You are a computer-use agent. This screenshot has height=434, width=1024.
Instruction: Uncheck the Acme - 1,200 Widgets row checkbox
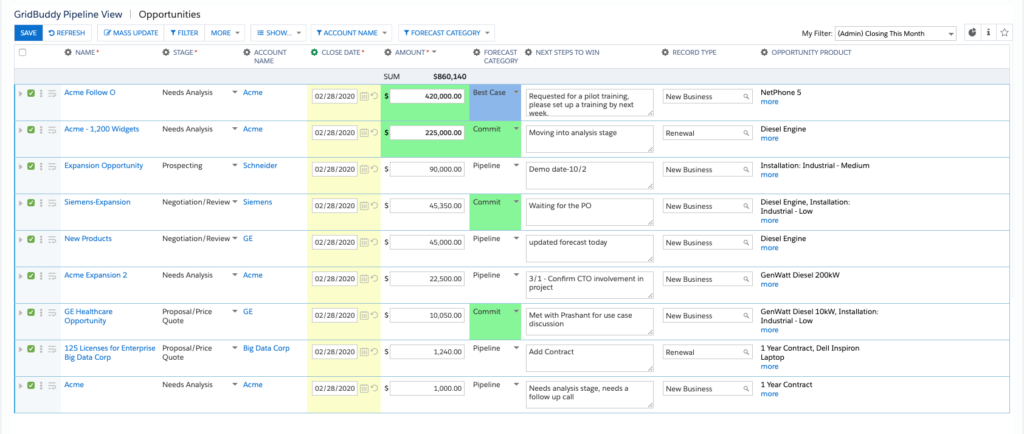pyautogui.click(x=31, y=130)
